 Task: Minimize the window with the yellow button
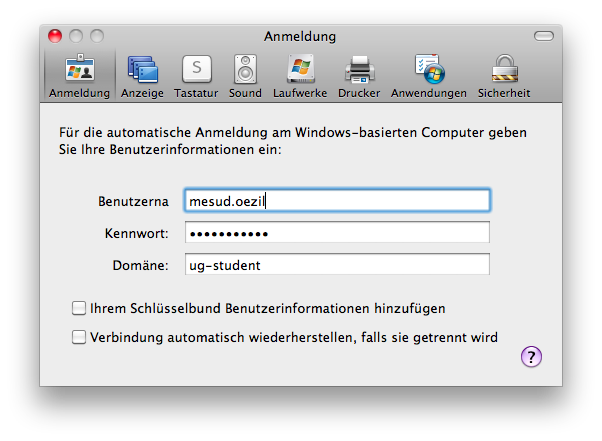pos(78,36)
